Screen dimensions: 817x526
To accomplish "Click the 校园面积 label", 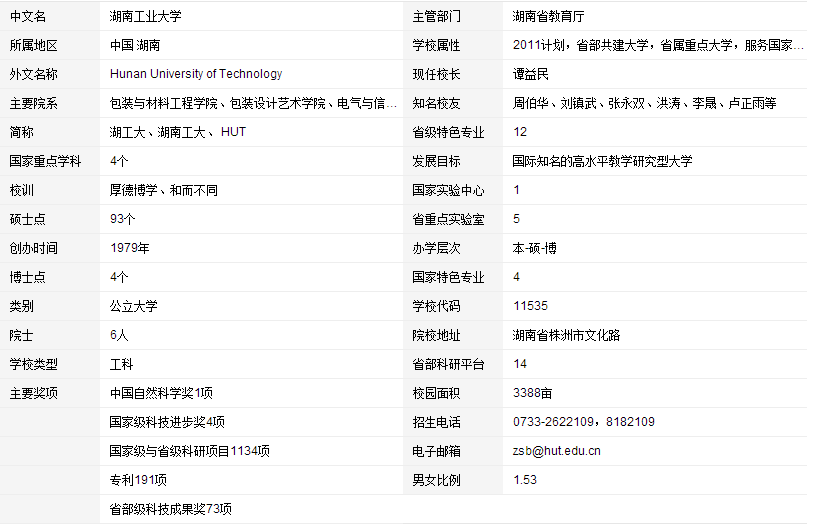I will tap(437, 393).
